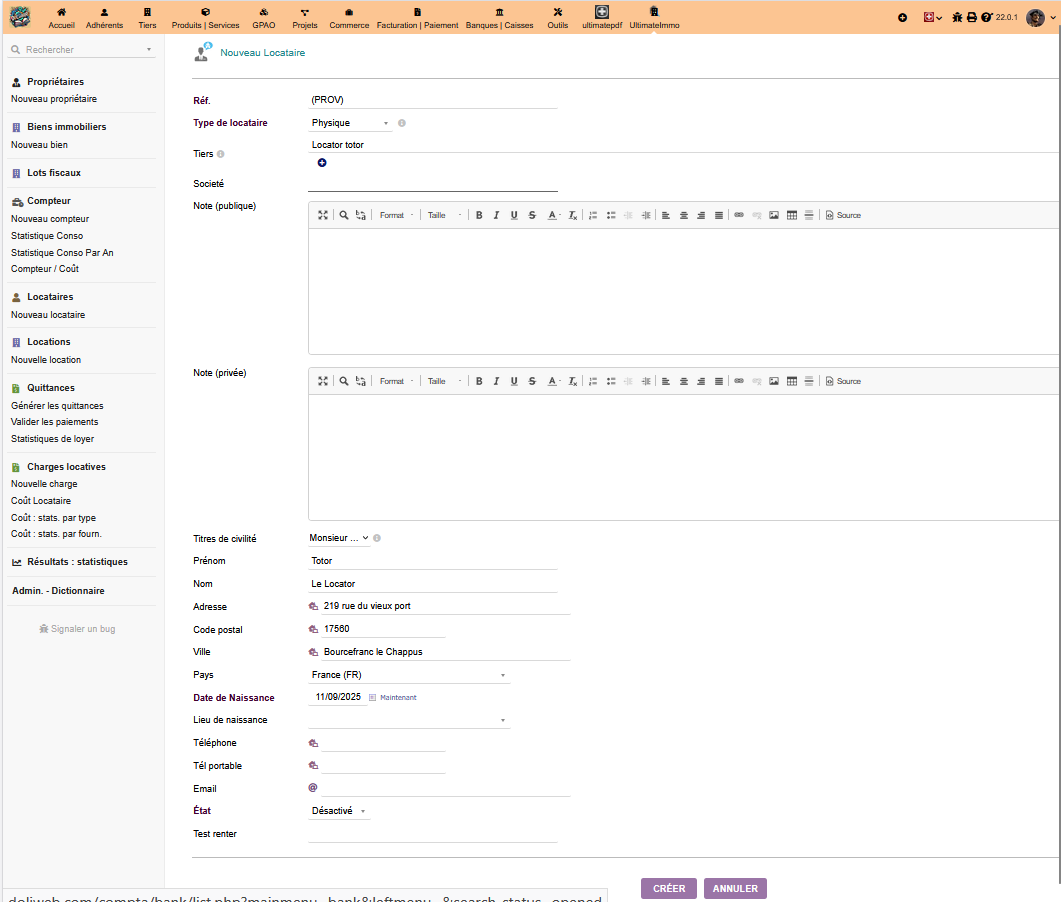The height and width of the screenshot is (902, 1061).
Task: Click into the Téléphone input field
Action: click(x=382, y=743)
